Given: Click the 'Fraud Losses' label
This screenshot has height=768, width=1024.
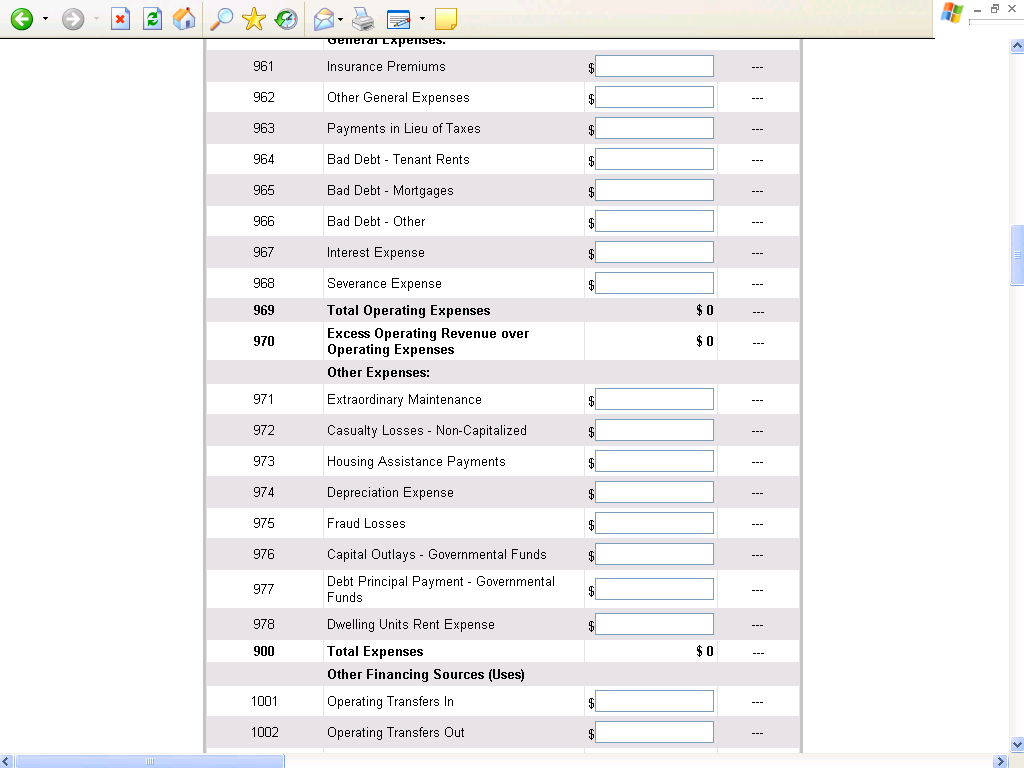Looking at the screenshot, I should coord(366,523).
